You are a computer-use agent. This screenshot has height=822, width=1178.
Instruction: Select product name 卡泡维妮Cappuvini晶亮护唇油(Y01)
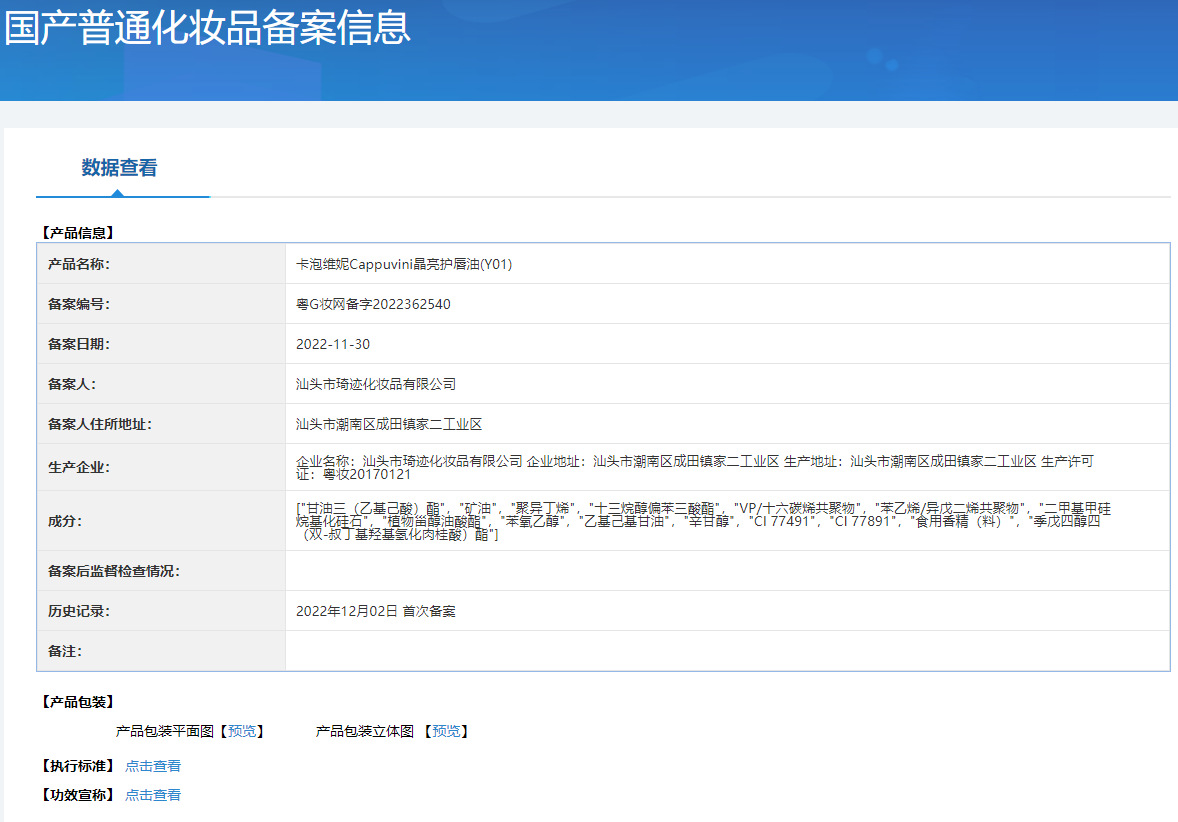(x=404, y=264)
